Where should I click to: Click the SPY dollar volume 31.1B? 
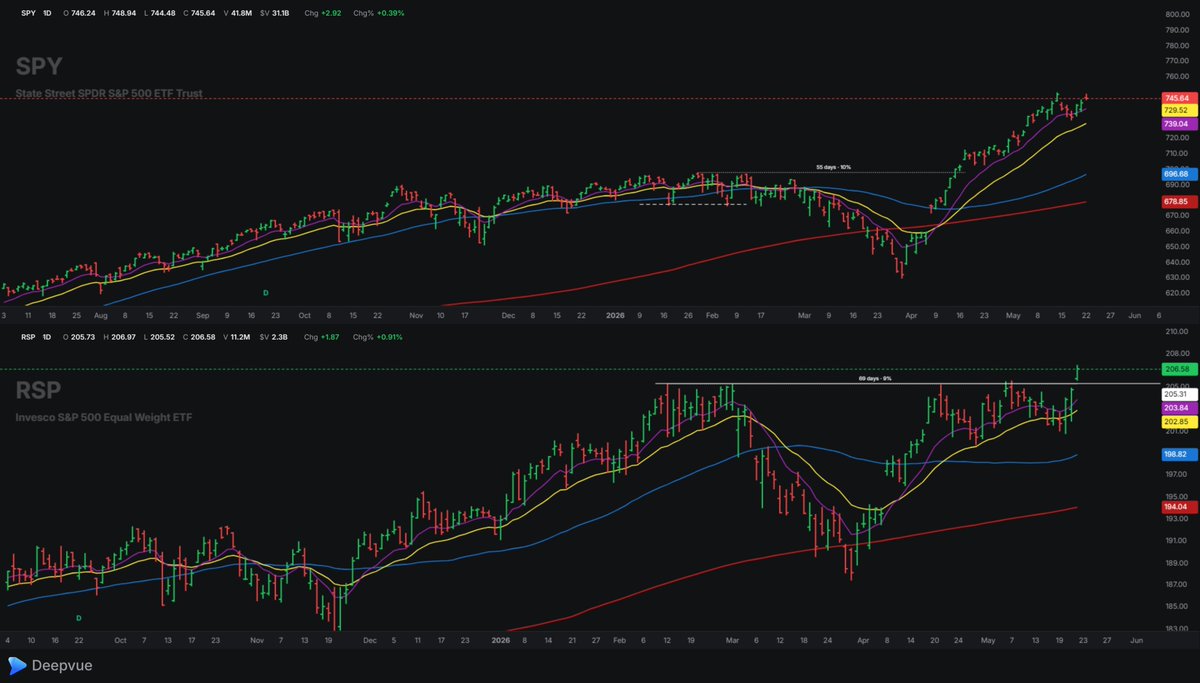point(281,14)
